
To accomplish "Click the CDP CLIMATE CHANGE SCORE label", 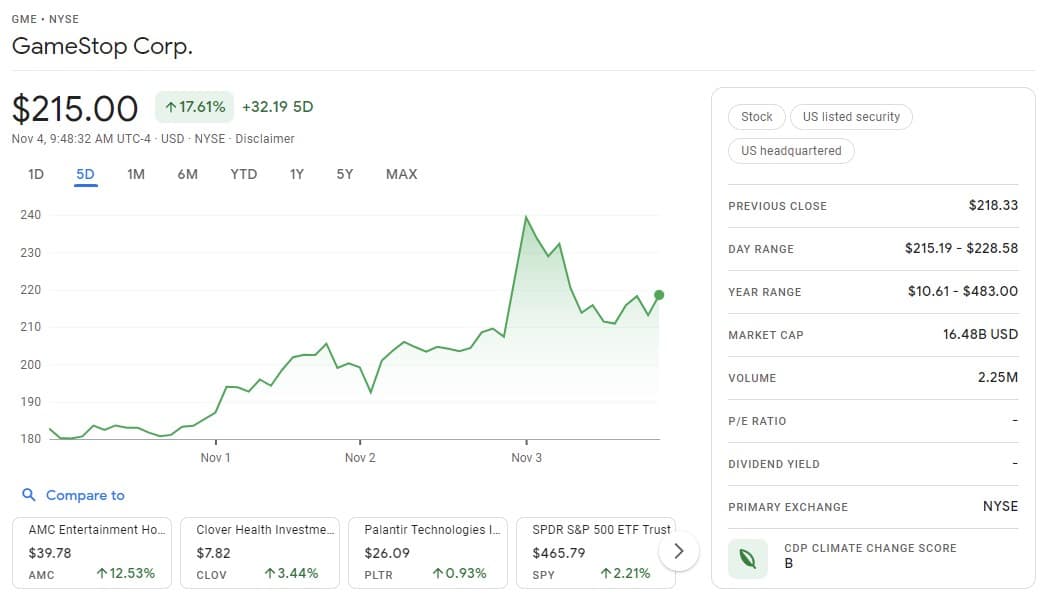I will [x=870, y=548].
